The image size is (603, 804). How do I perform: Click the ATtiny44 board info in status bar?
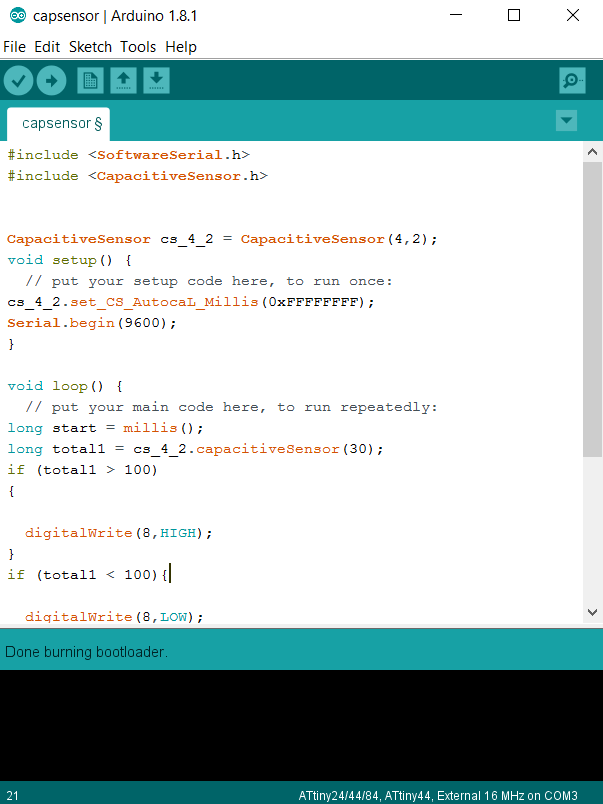[438, 796]
